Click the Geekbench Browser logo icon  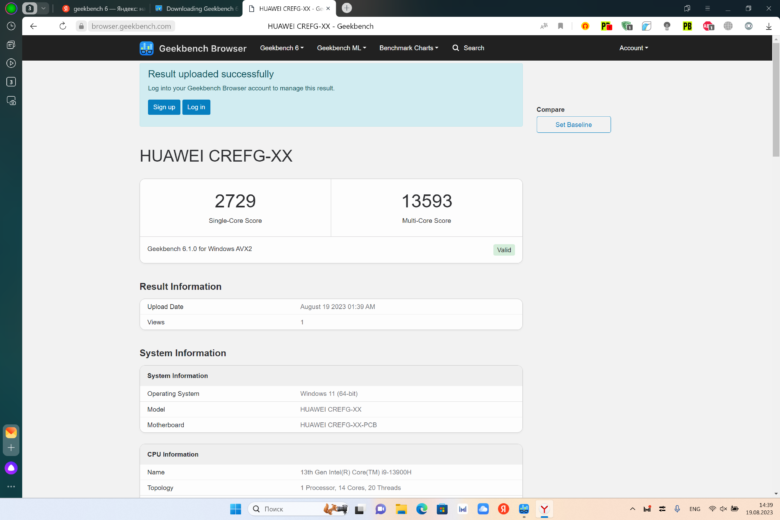(x=146, y=48)
